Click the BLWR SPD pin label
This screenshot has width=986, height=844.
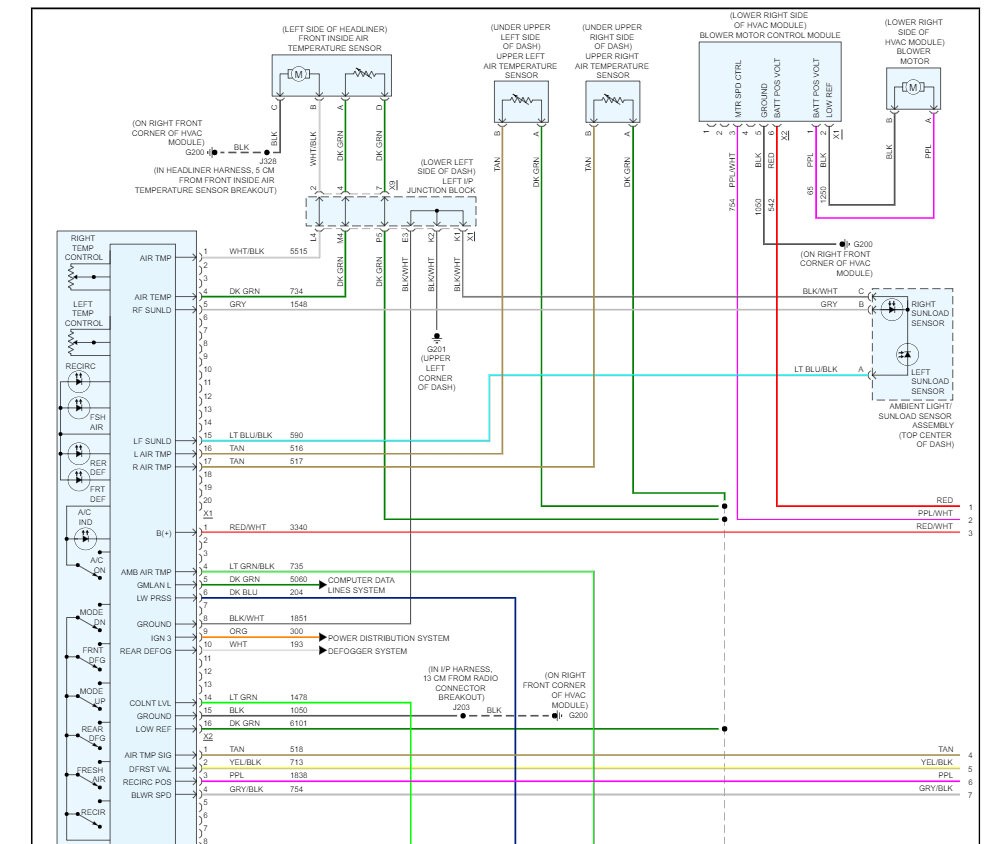151,795
